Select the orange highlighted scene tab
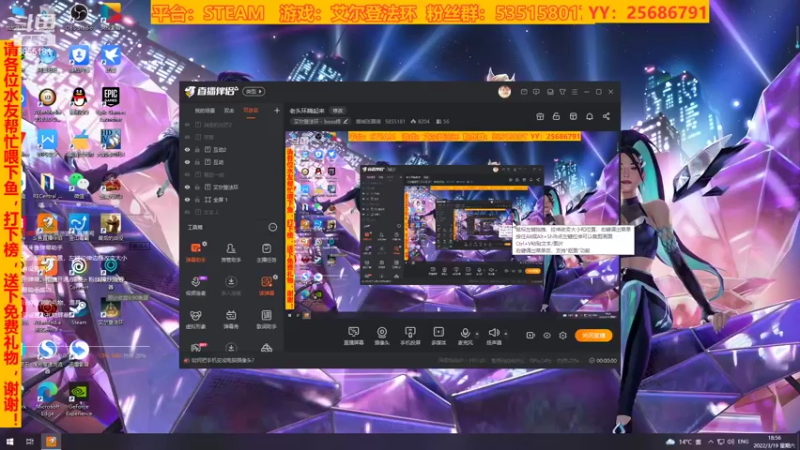The image size is (800, 450). [x=251, y=111]
